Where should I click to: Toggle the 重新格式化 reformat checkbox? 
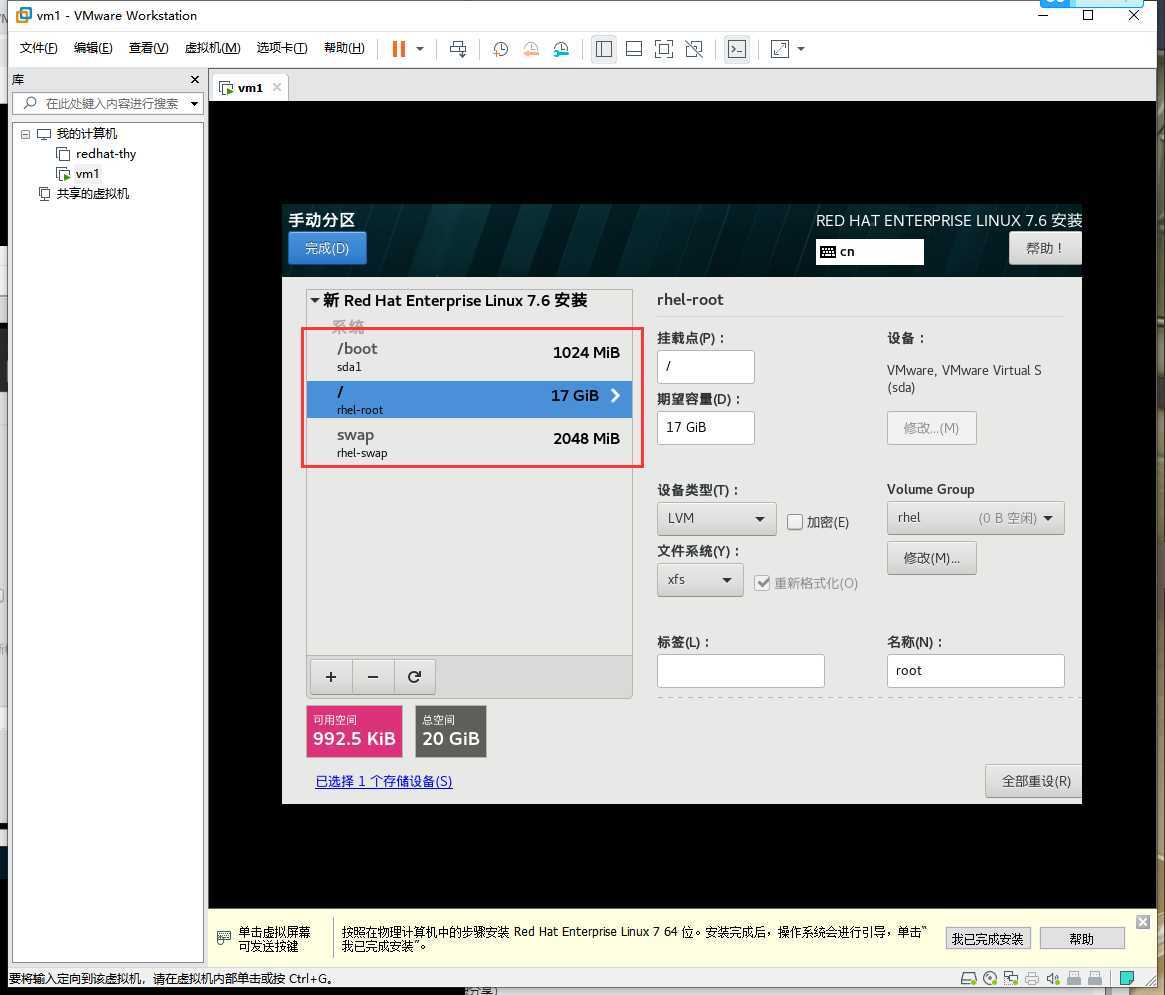point(762,583)
